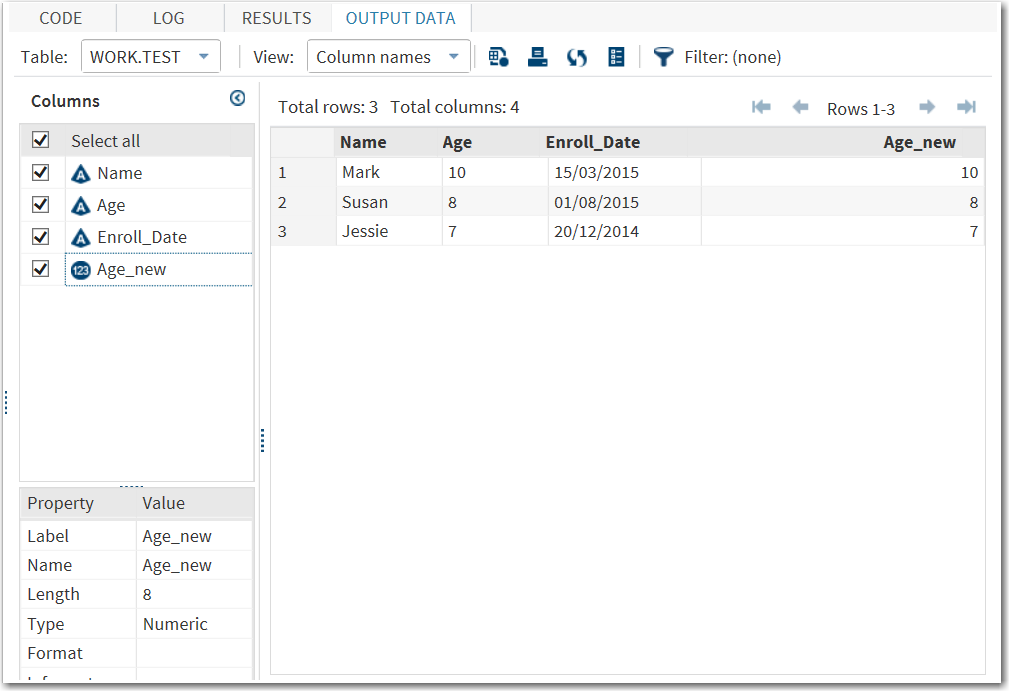Print the WORK.TEST table
Viewport: 1009px width, 691px height.
(x=538, y=57)
